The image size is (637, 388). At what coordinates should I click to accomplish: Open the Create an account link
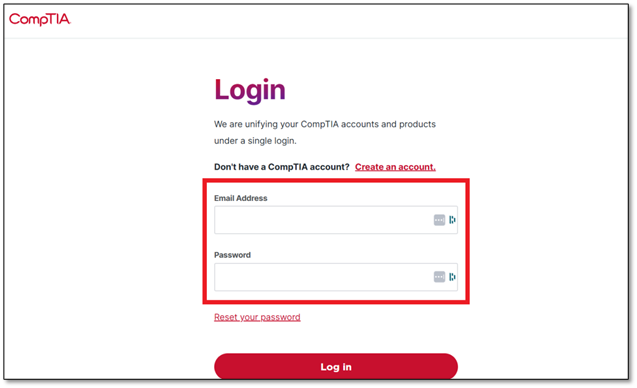[x=395, y=167]
